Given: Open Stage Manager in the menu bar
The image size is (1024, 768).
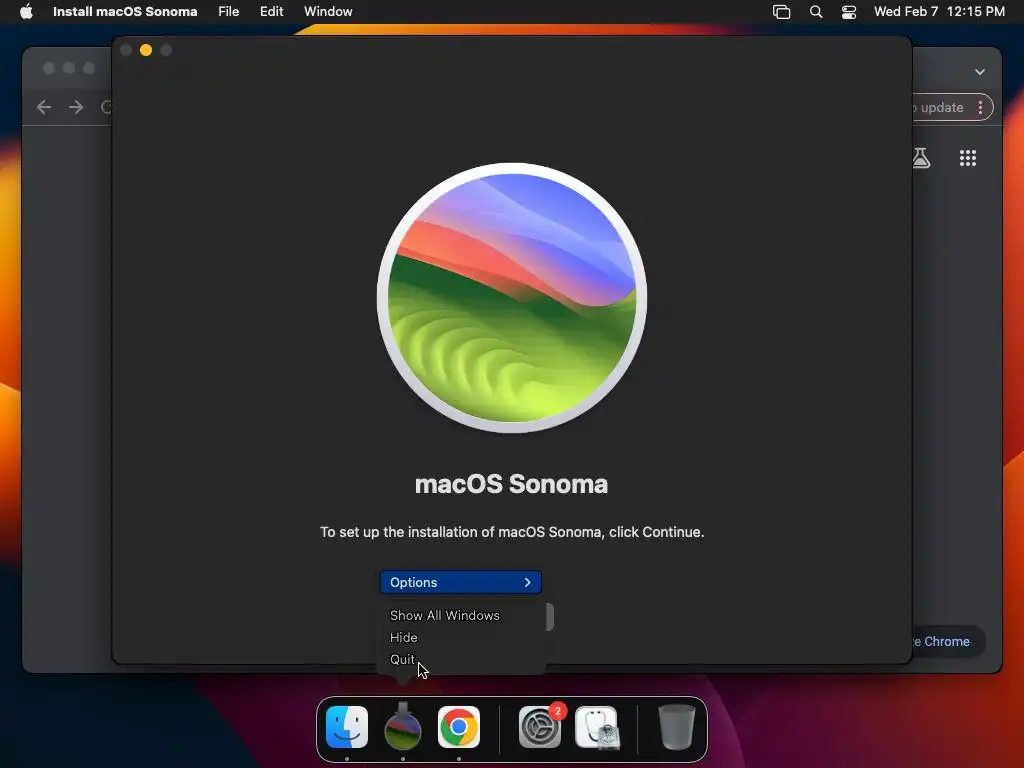Looking at the screenshot, I should [782, 11].
